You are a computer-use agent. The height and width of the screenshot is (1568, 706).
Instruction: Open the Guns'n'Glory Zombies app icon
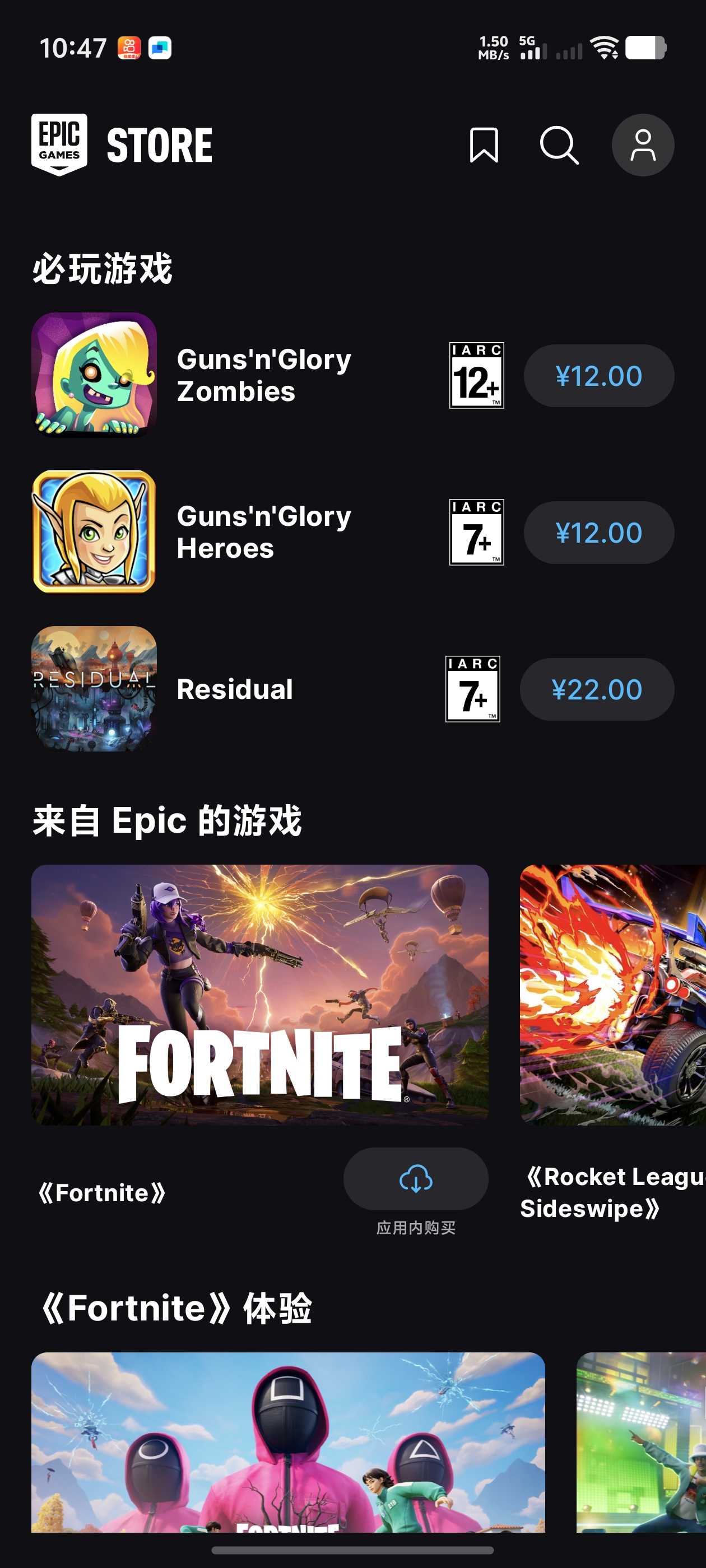[x=94, y=375]
